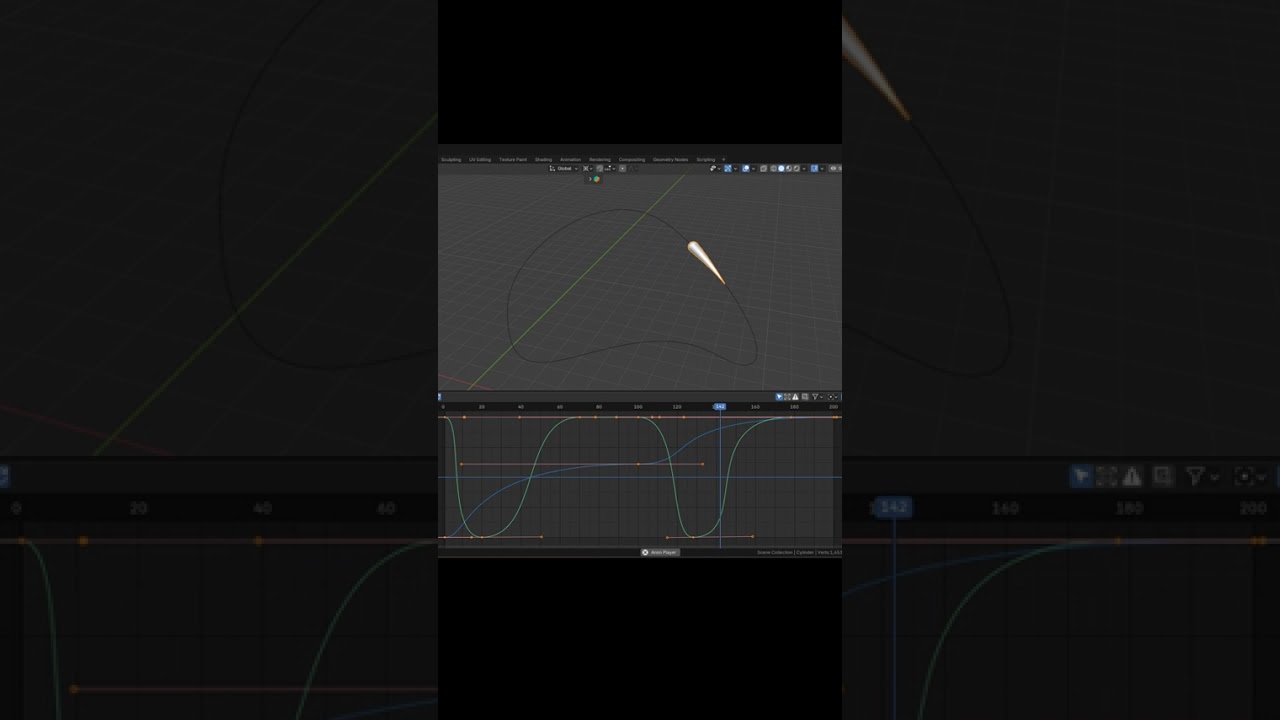Toggle viewport overlays button
The image size is (1280, 720).
tap(746, 168)
